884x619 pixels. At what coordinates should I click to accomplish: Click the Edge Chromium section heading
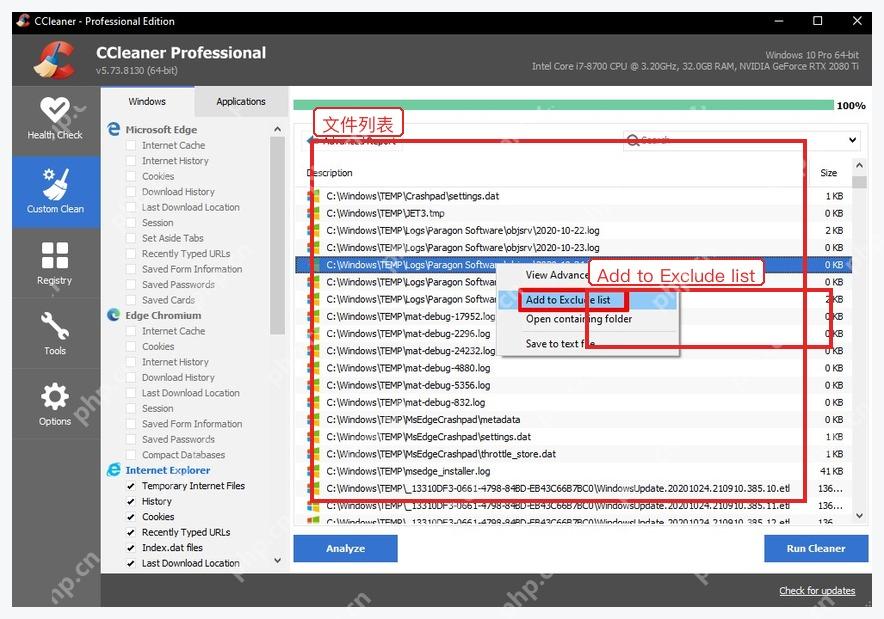[x=163, y=315]
